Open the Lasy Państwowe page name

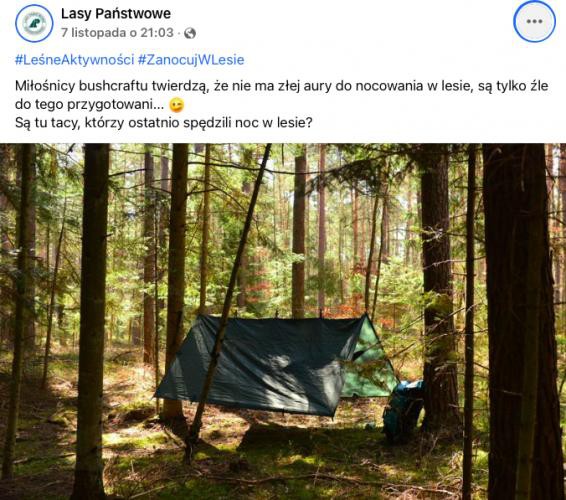click(116, 14)
